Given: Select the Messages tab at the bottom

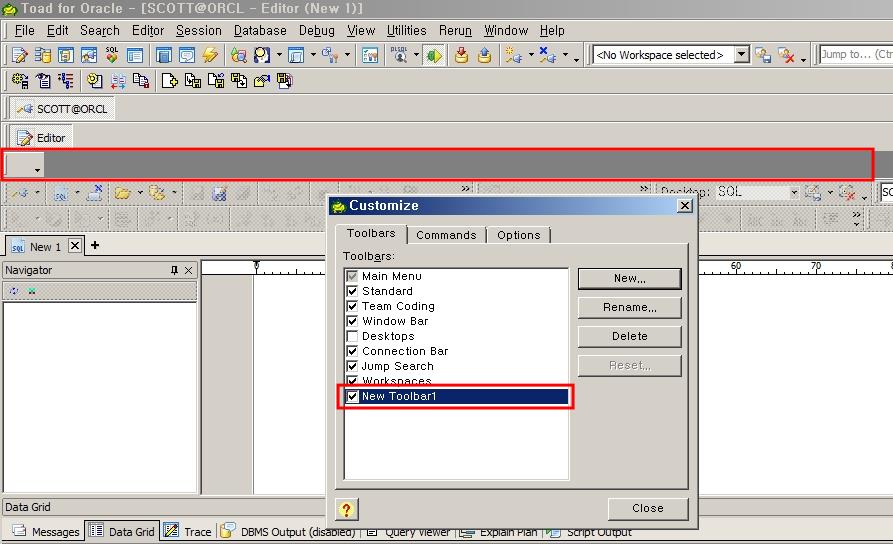Looking at the screenshot, I should [x=46, y=532].
